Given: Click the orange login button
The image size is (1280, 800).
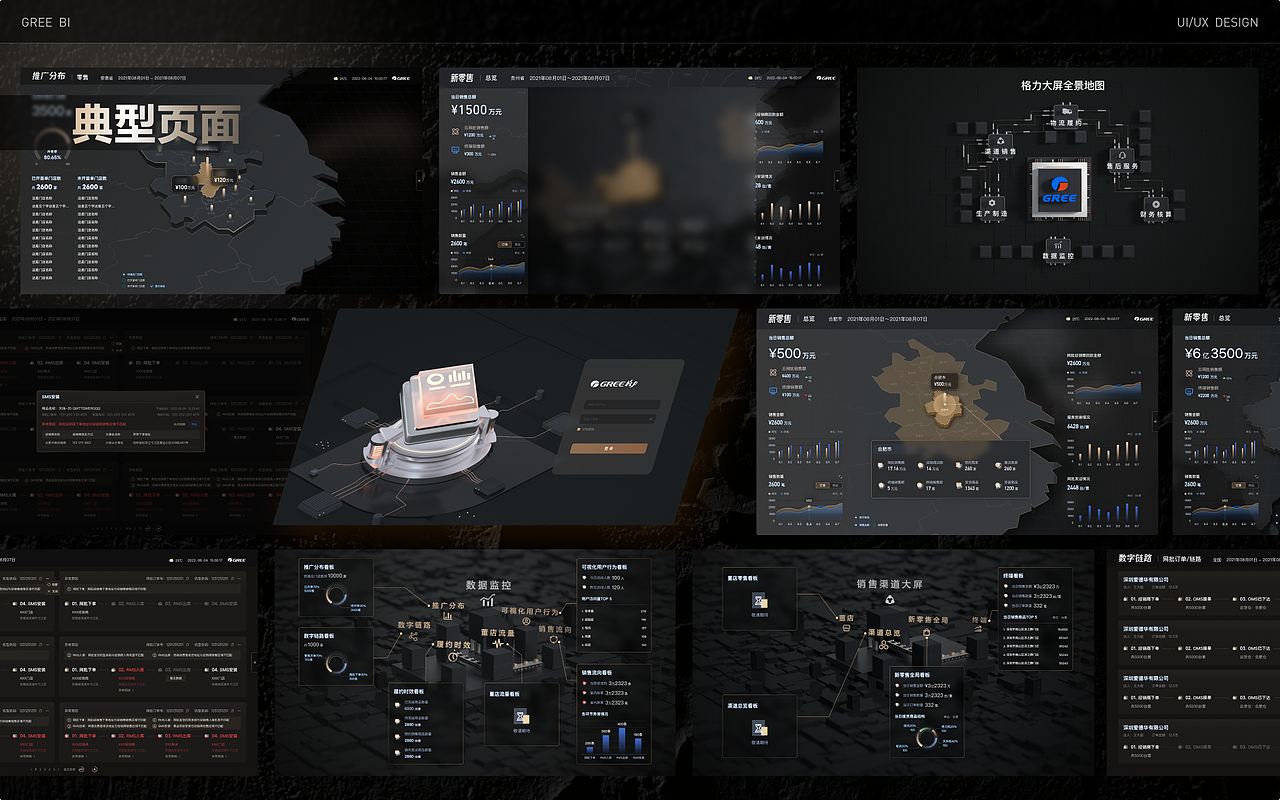Looking at the screenshot, I should click(x=609, y=448).
